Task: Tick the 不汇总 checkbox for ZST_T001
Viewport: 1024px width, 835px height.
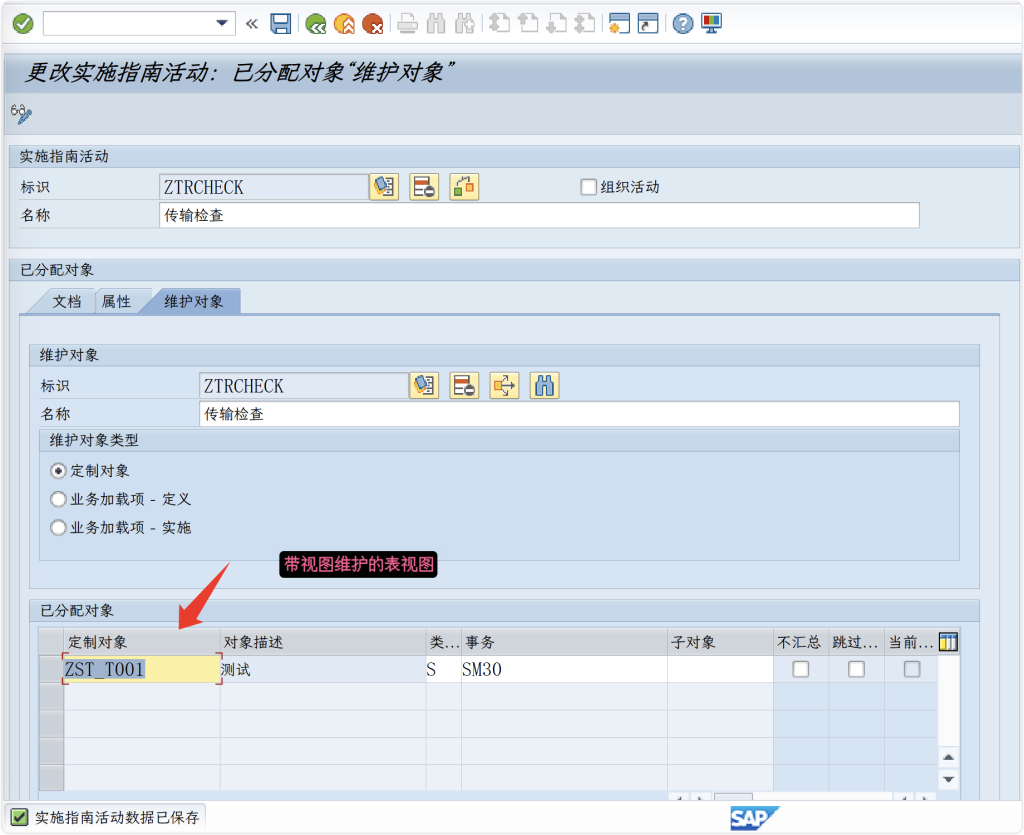Action: pos(800,670)
